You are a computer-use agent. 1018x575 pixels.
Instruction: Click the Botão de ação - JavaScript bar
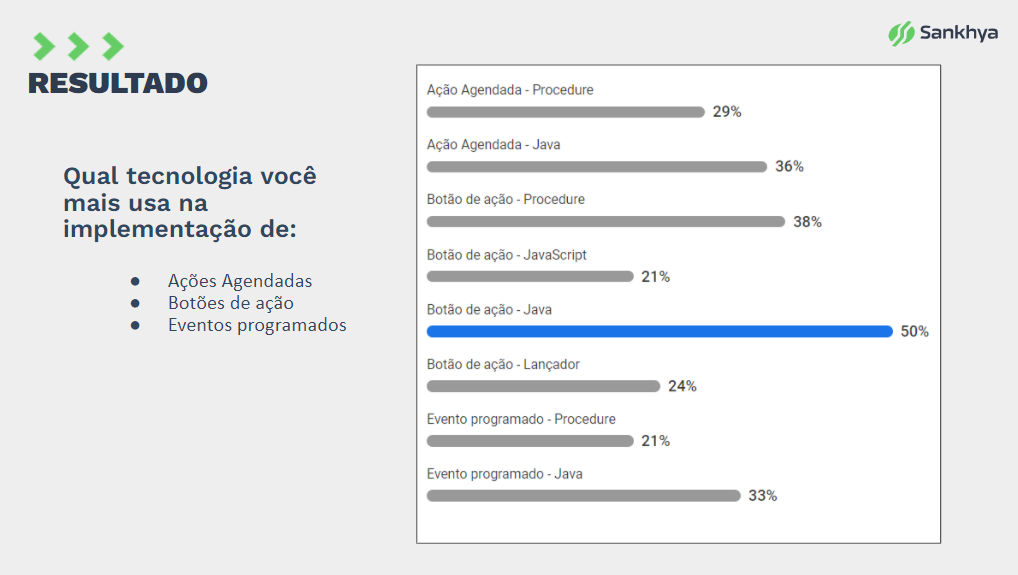(530, 276)
